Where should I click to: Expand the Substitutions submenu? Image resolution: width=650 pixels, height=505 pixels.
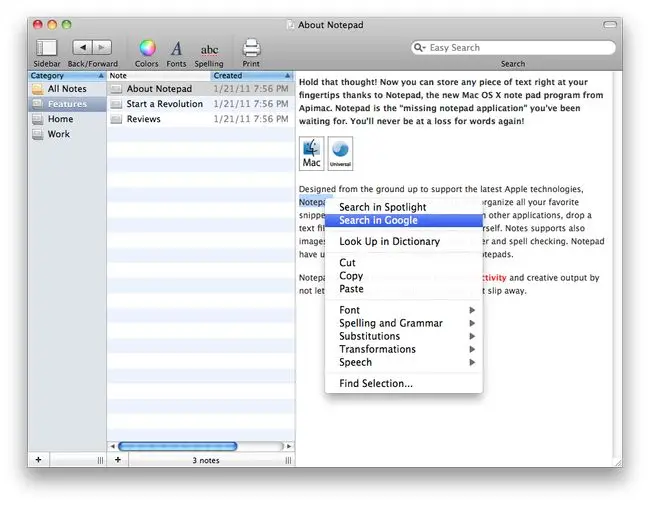point(404,336)
